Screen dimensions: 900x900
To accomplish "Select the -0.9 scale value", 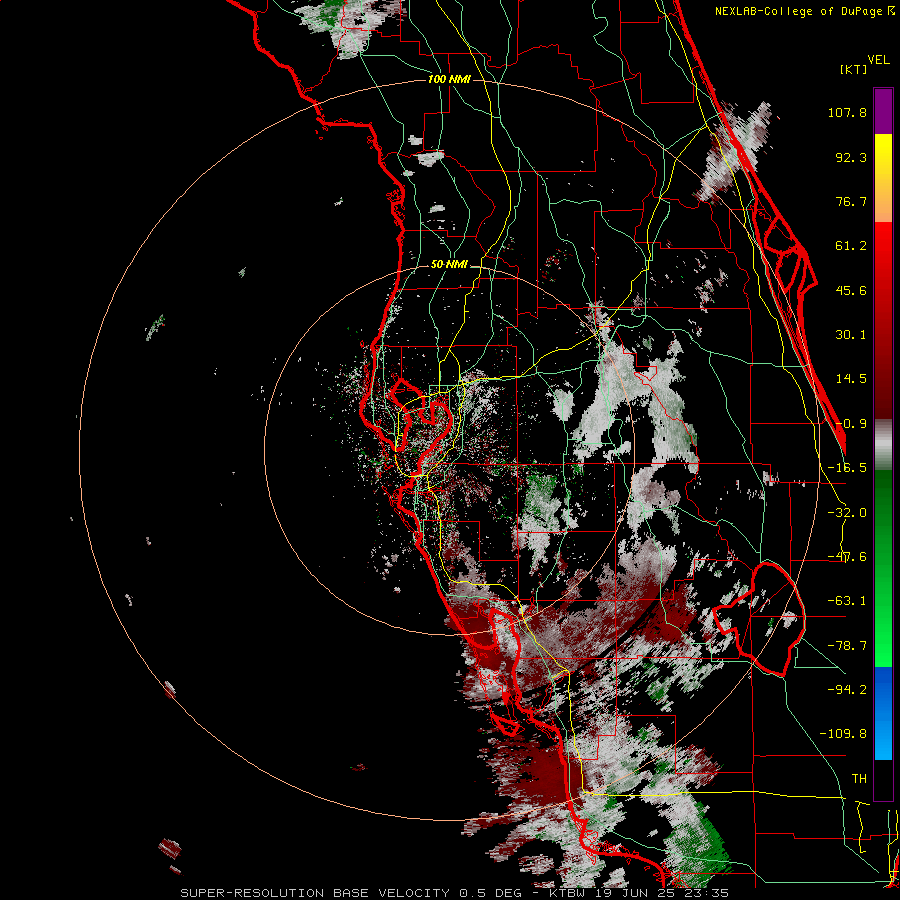I will (x=851, y=424).
